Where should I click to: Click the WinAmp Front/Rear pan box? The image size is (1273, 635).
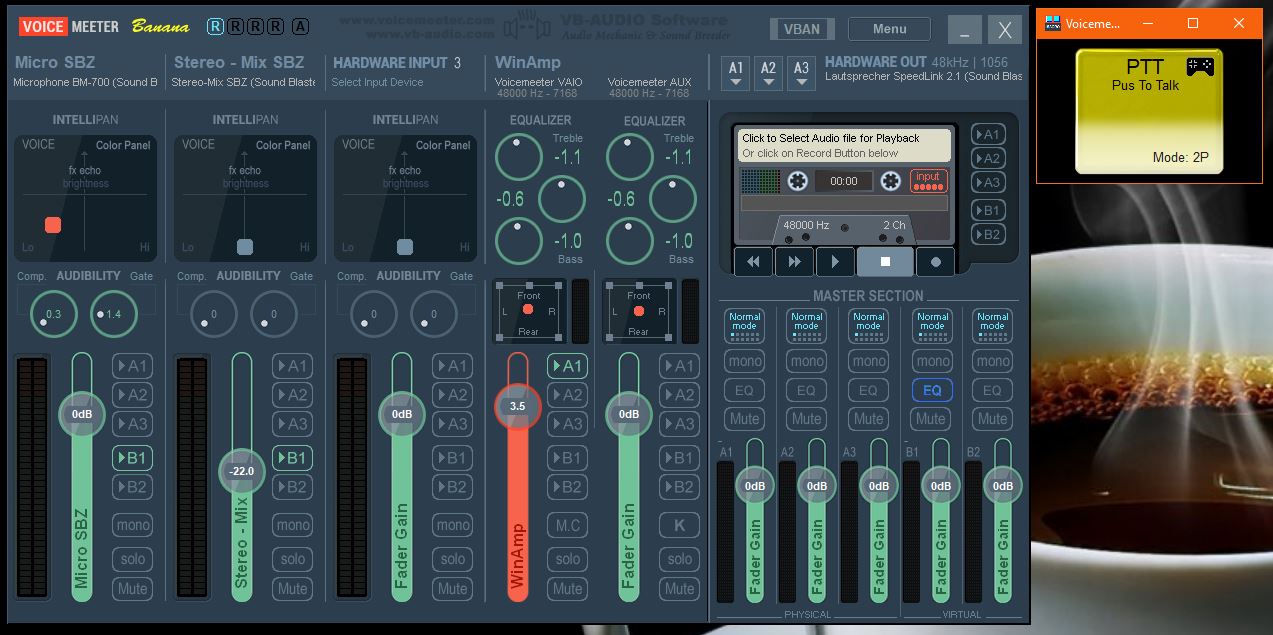(529, 311)
